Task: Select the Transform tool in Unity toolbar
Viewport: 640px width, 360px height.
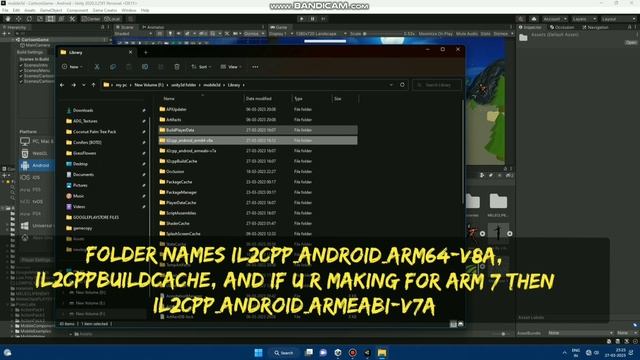Action: coord(61,19)
